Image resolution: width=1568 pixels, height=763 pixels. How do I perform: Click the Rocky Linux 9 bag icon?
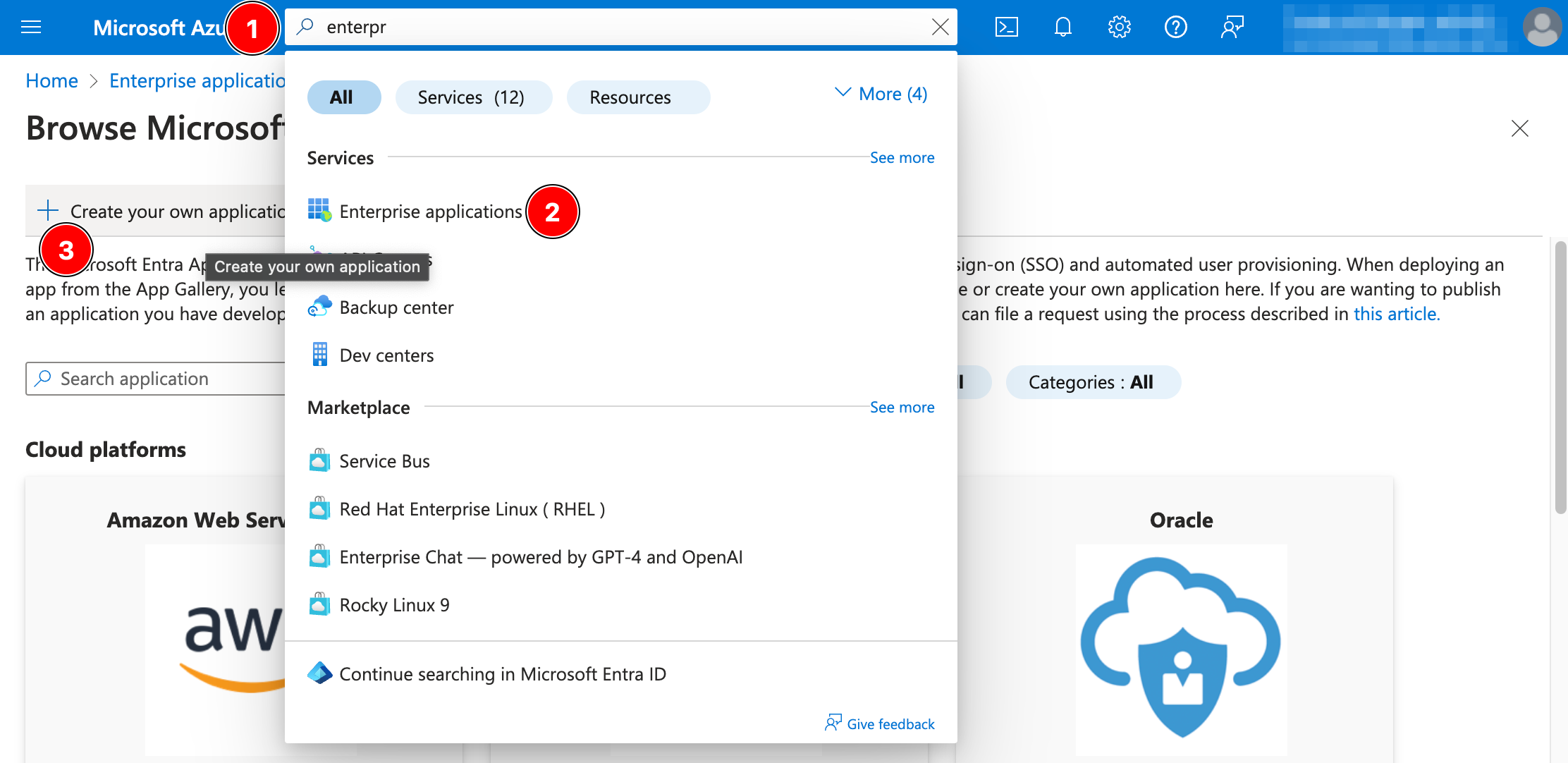319,604
